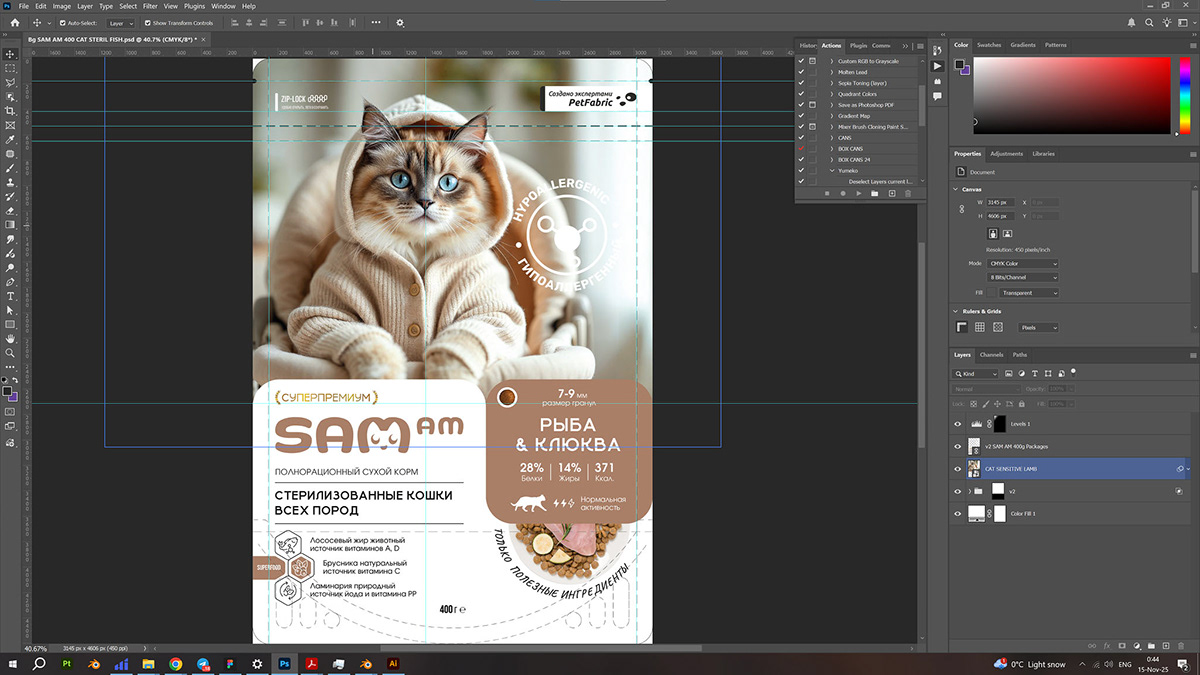The height and width of the screenshot is (675, 1200).
Task: Click the Play selection button in Actions panel
Action: point(859,194)
